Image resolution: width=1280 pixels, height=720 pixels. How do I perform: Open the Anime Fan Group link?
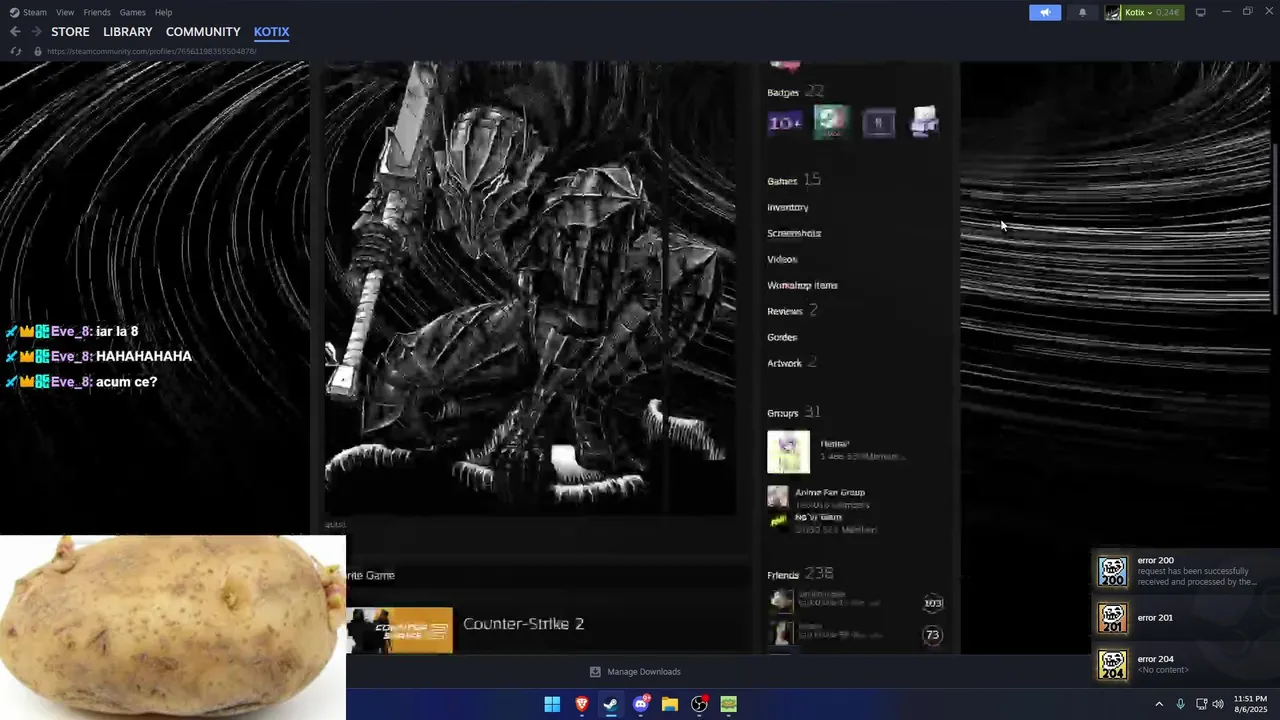[830, 492]
